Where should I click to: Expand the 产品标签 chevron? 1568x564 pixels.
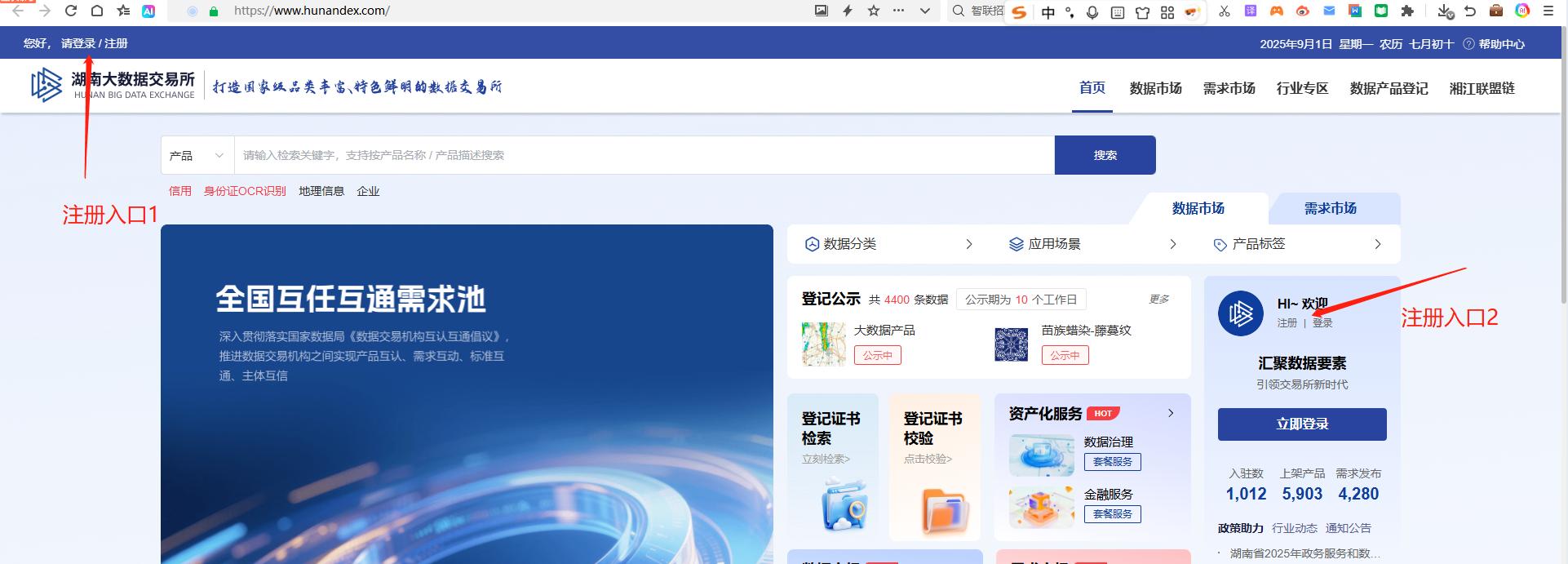(1377, 244)
